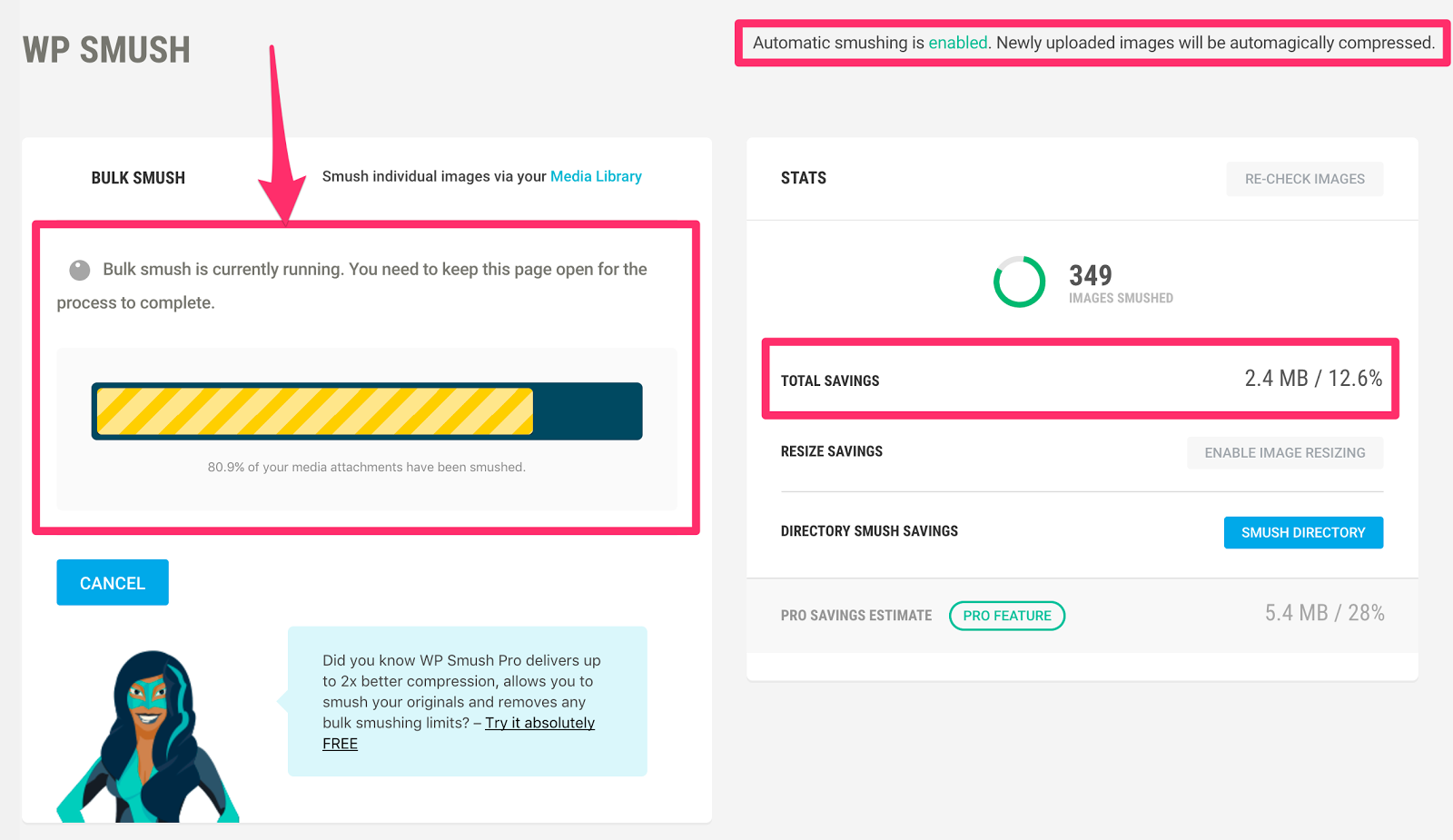Open the Media Library link
Screen dimensions: 1453x840
(x=596, y=176)
